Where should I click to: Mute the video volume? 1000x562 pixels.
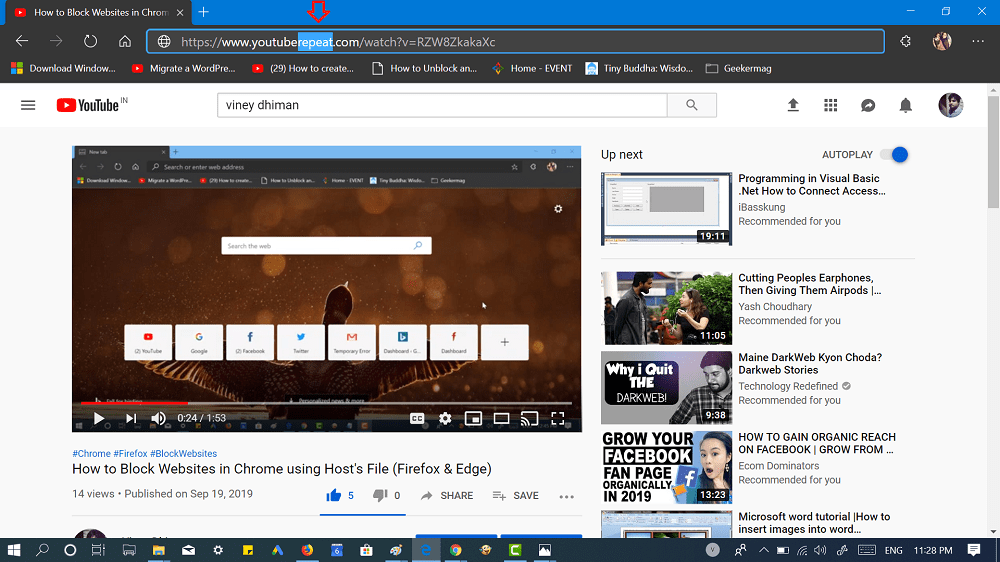pyautogui.click(x=158, y=418)
